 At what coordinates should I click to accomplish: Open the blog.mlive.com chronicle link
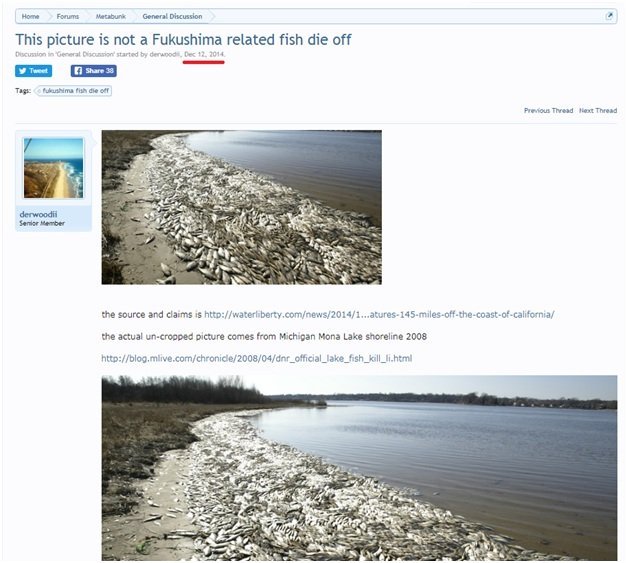coord(257,358)
